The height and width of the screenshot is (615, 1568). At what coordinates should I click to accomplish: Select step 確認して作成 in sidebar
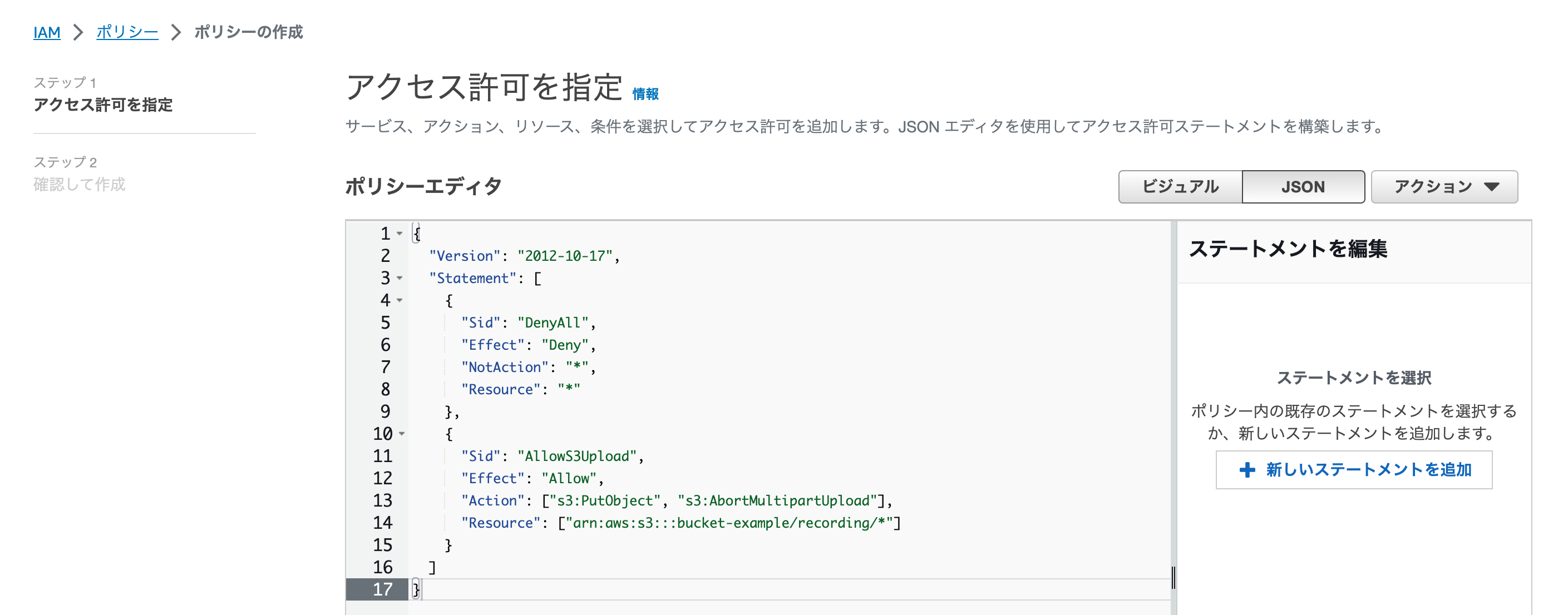(x=79, y=184)
